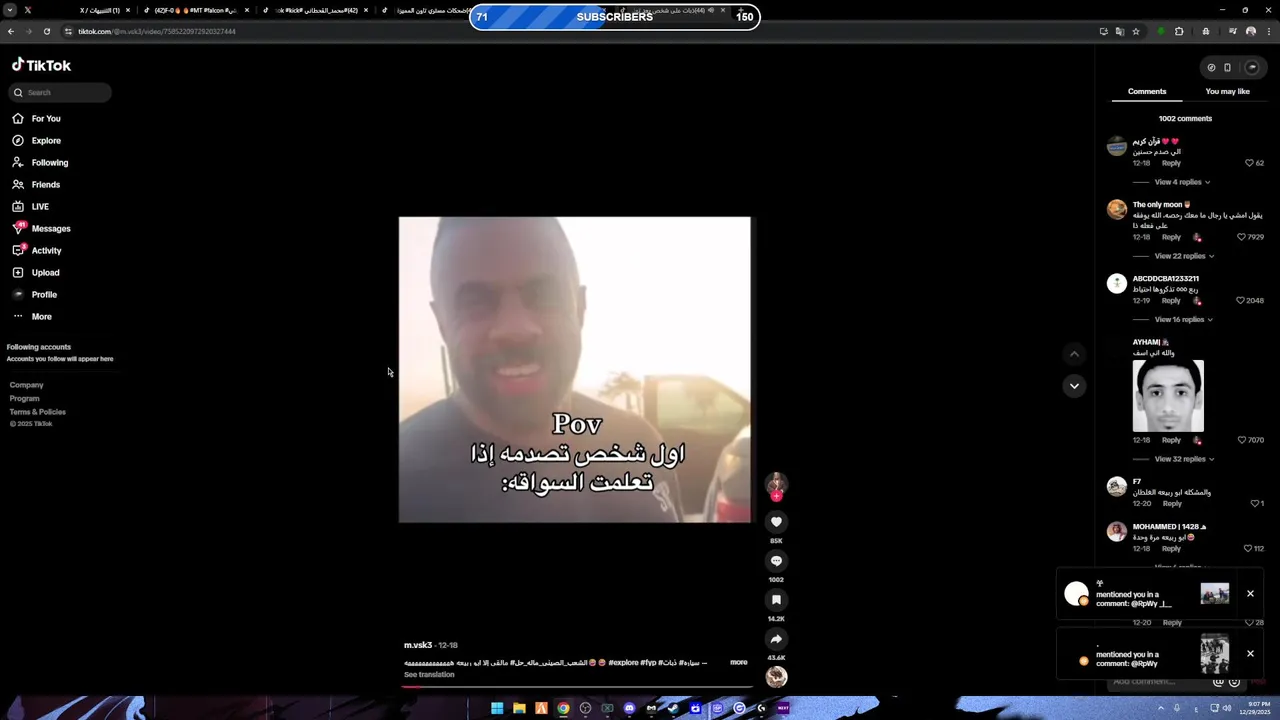The height and width of the screenshot is (720, 1280).
Task: Expand View 4 replies
Action: [1182, 183]
